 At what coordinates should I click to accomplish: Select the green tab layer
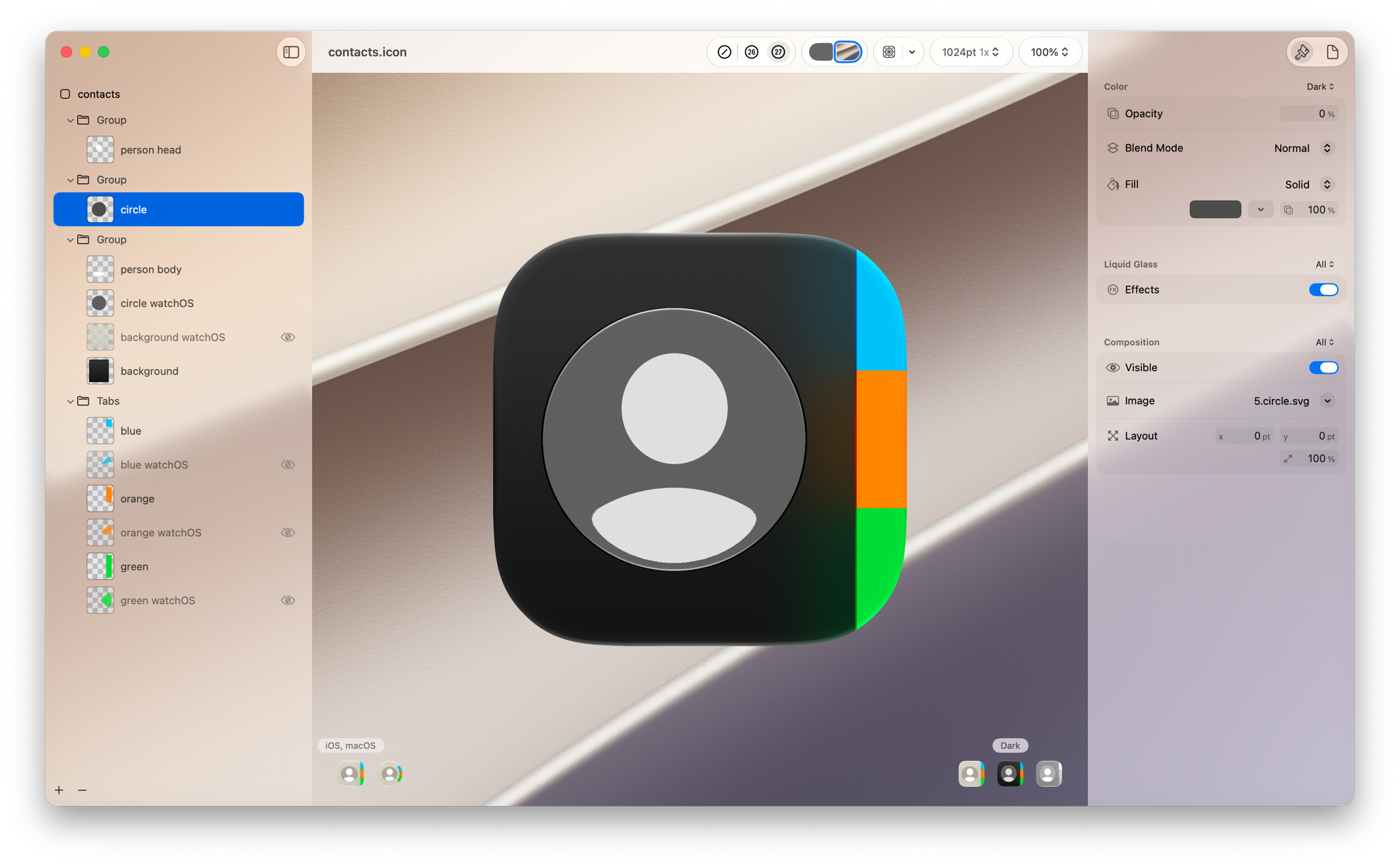coord(179,567)
